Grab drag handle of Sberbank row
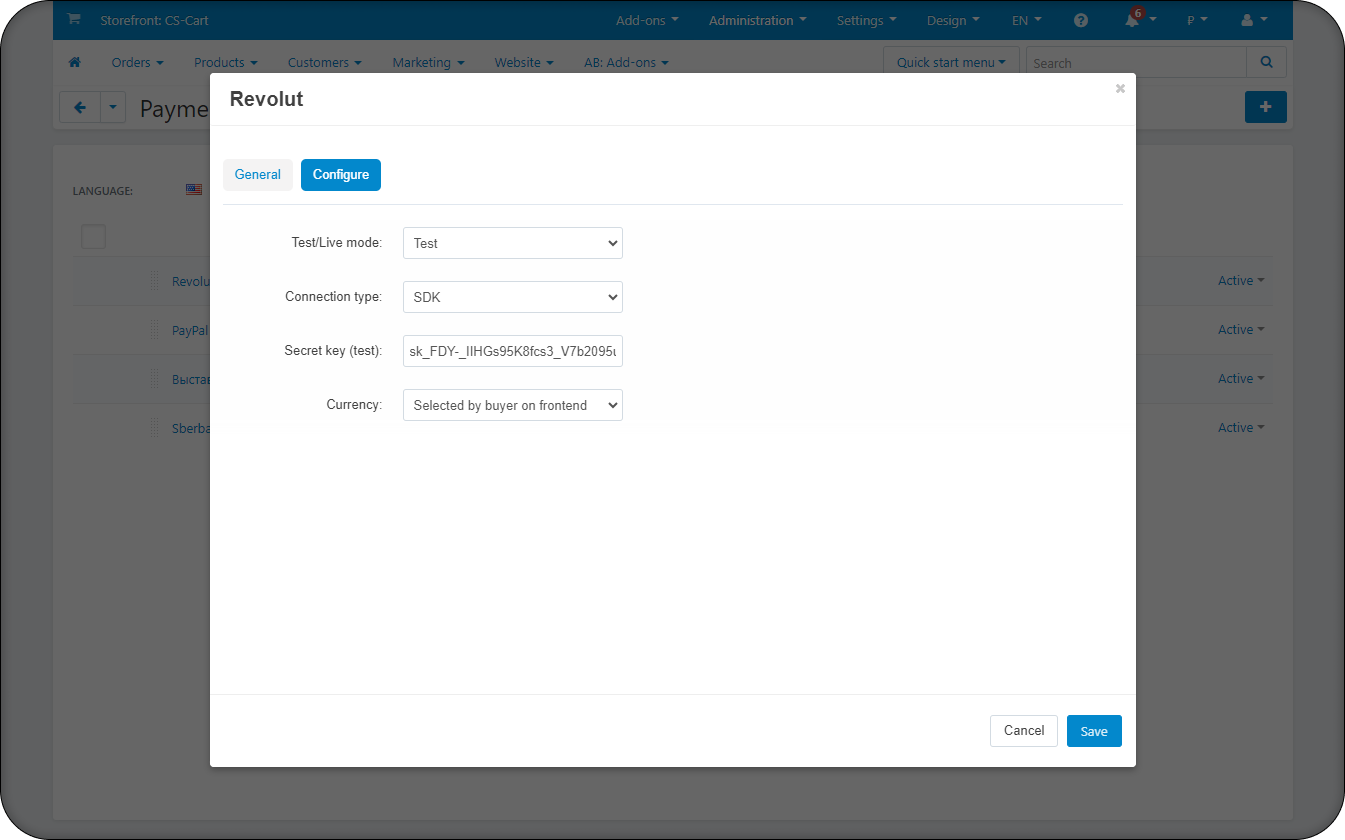 point(154,428)
